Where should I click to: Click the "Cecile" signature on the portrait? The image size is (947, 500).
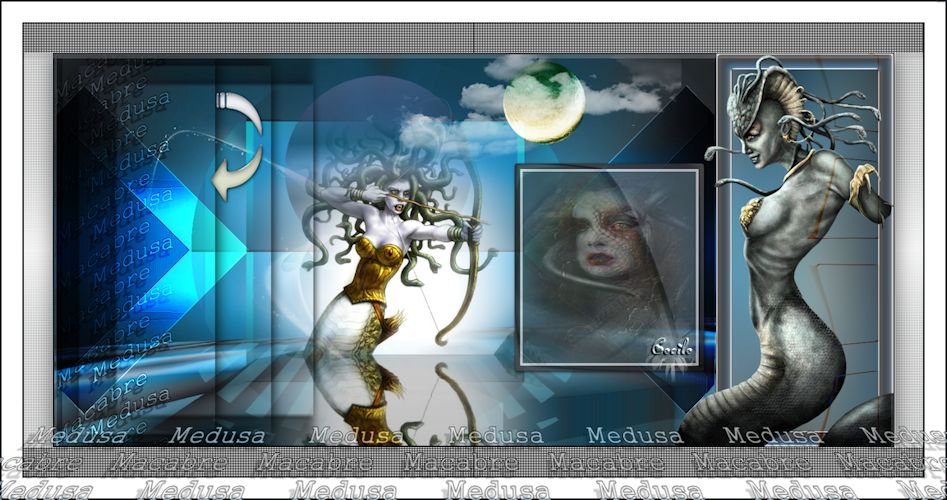(672, 348)
